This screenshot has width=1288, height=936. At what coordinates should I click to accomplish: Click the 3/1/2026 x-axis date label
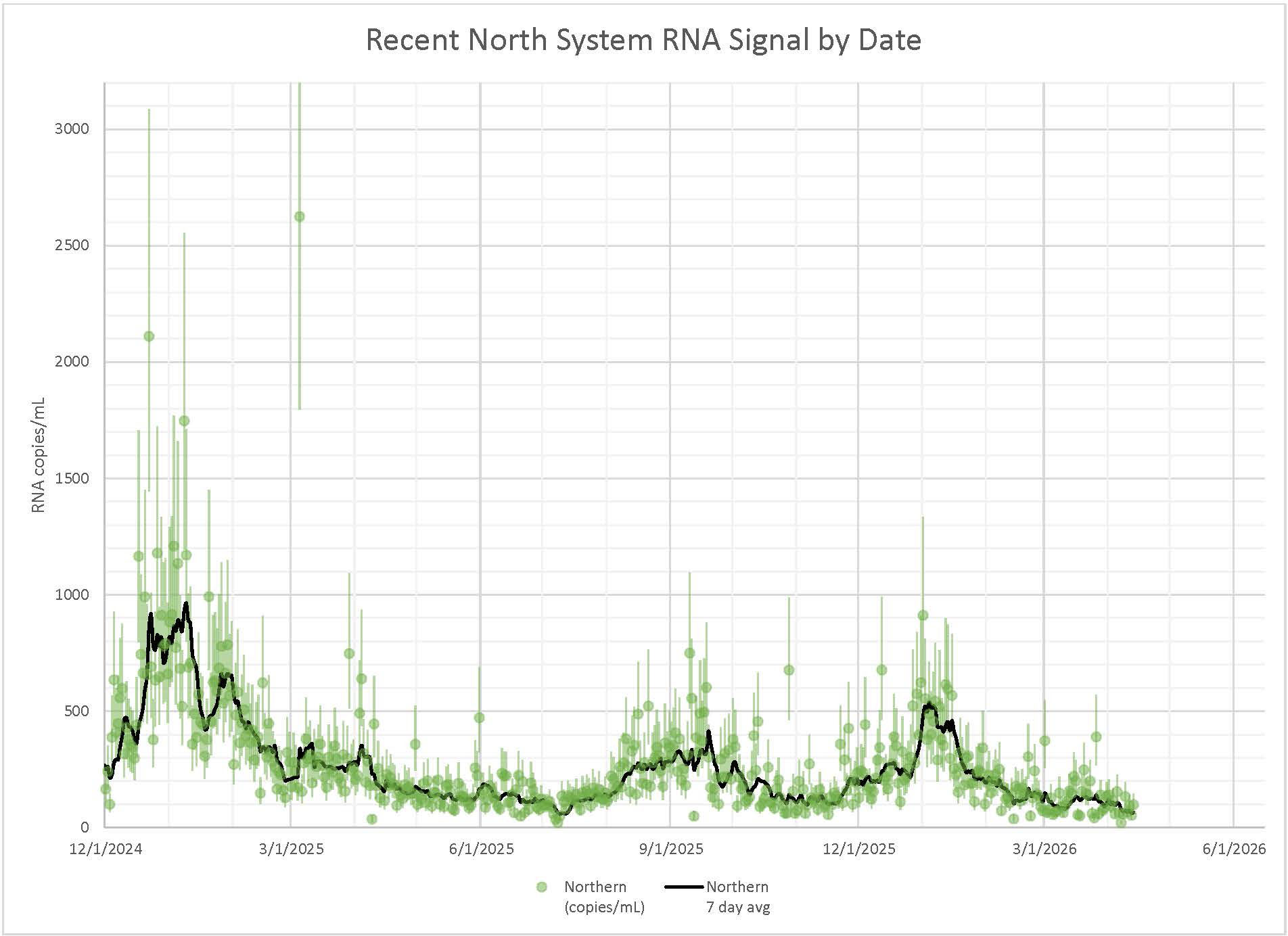(x=1044, y=849)
